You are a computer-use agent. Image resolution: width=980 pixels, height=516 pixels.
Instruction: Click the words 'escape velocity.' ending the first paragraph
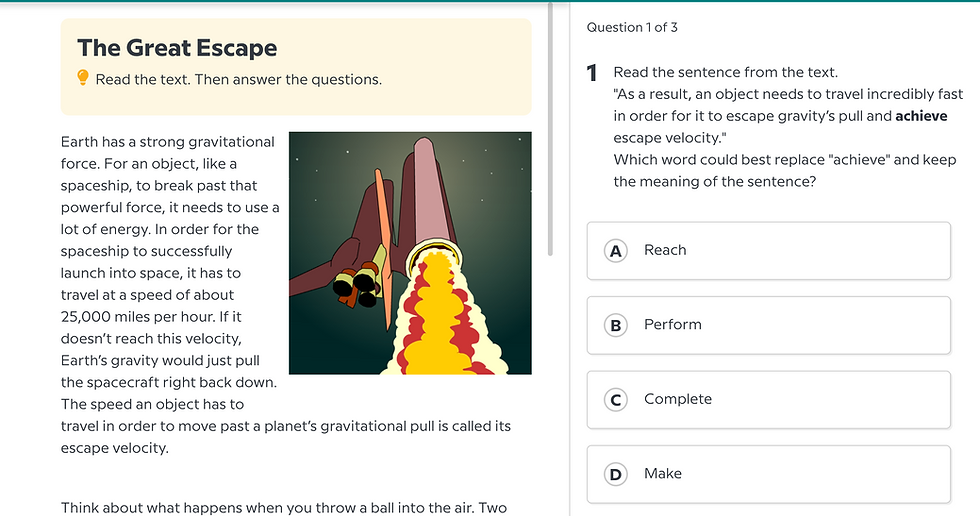coord(114,448)
